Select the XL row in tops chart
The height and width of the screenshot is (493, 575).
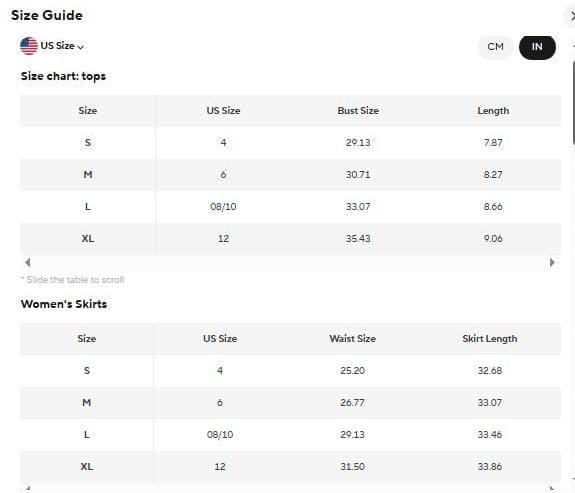[290, 238]
